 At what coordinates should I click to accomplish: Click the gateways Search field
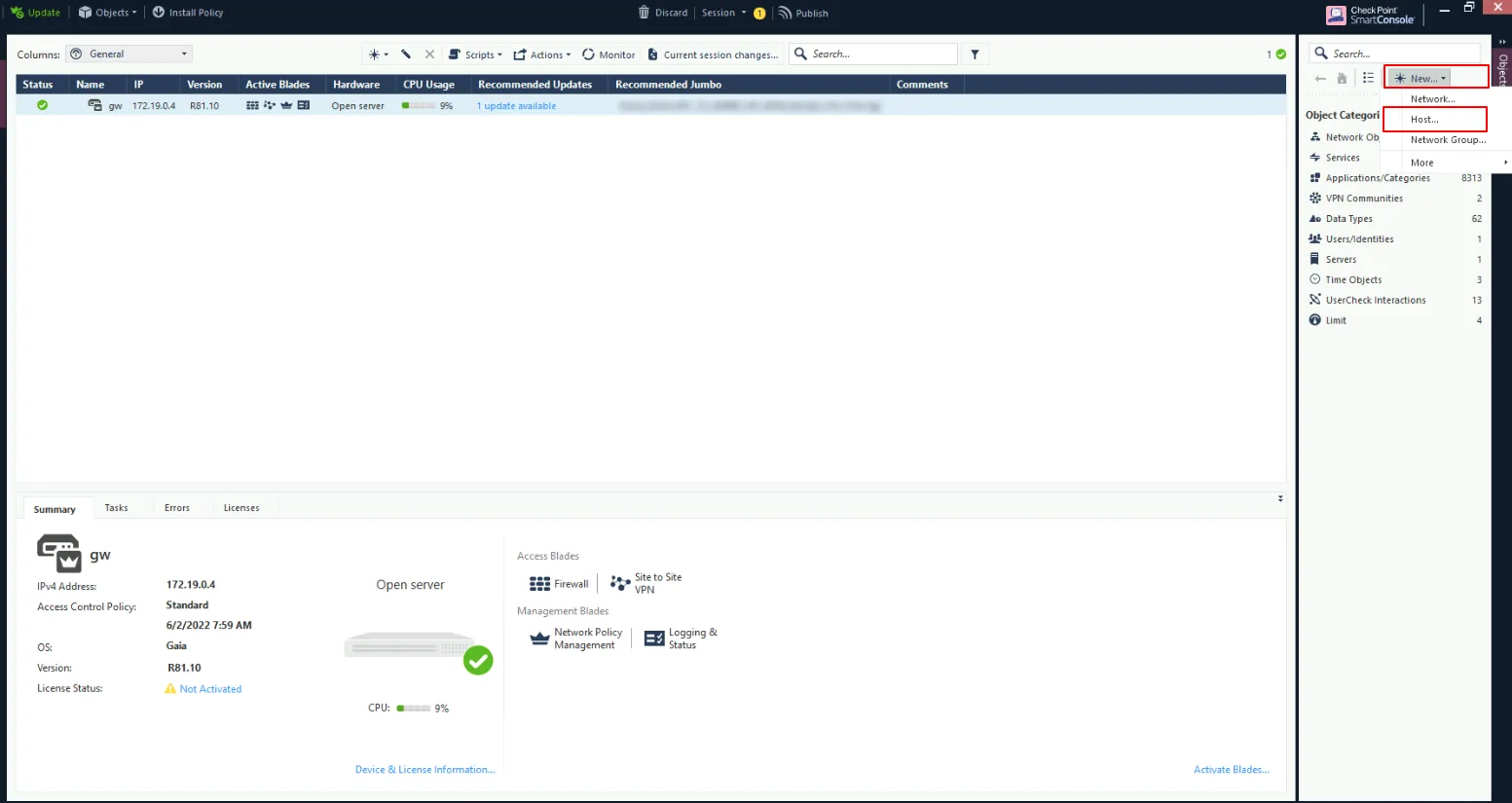(873, 55)
